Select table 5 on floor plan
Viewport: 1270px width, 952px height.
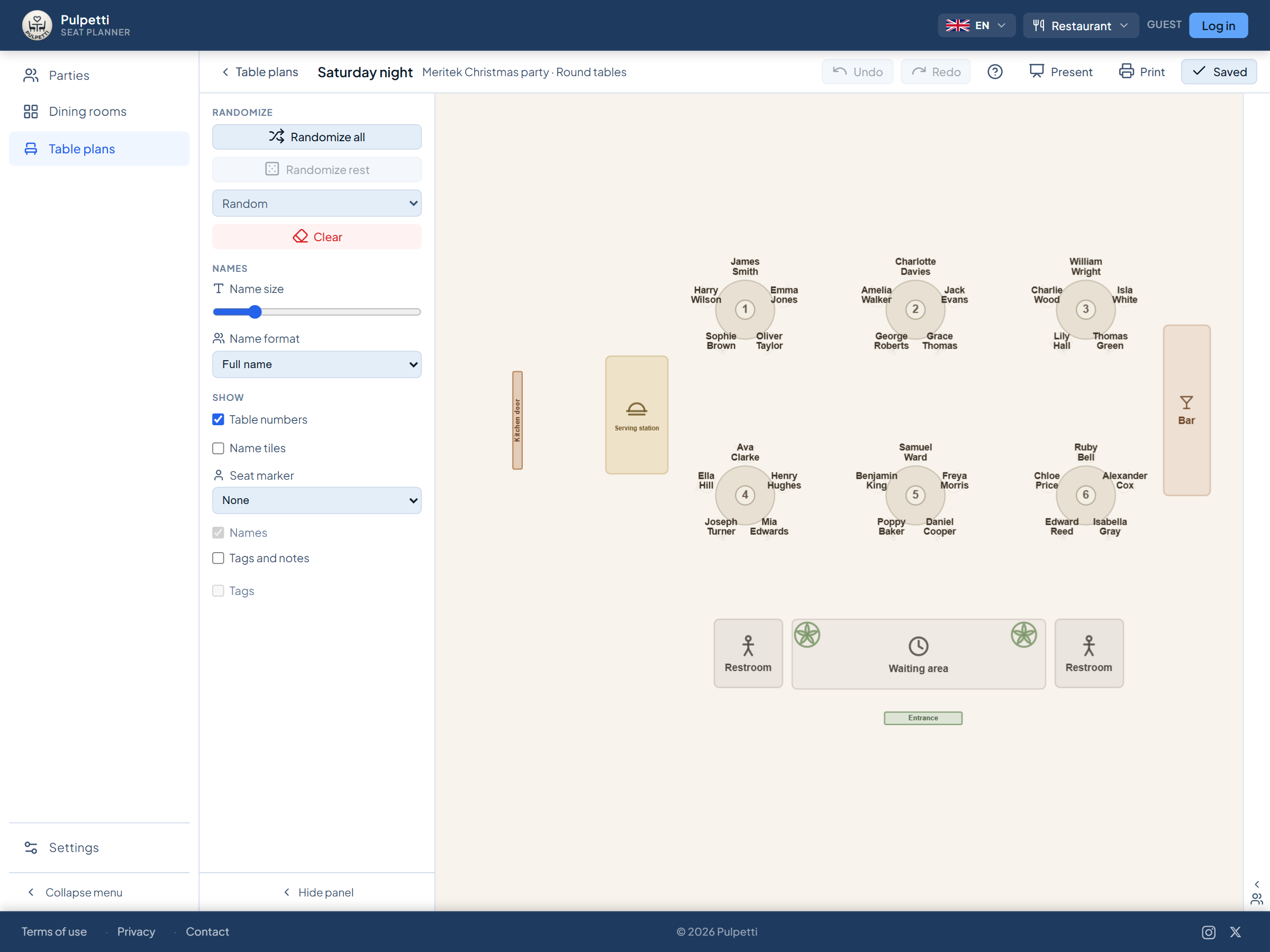point(915,495)
